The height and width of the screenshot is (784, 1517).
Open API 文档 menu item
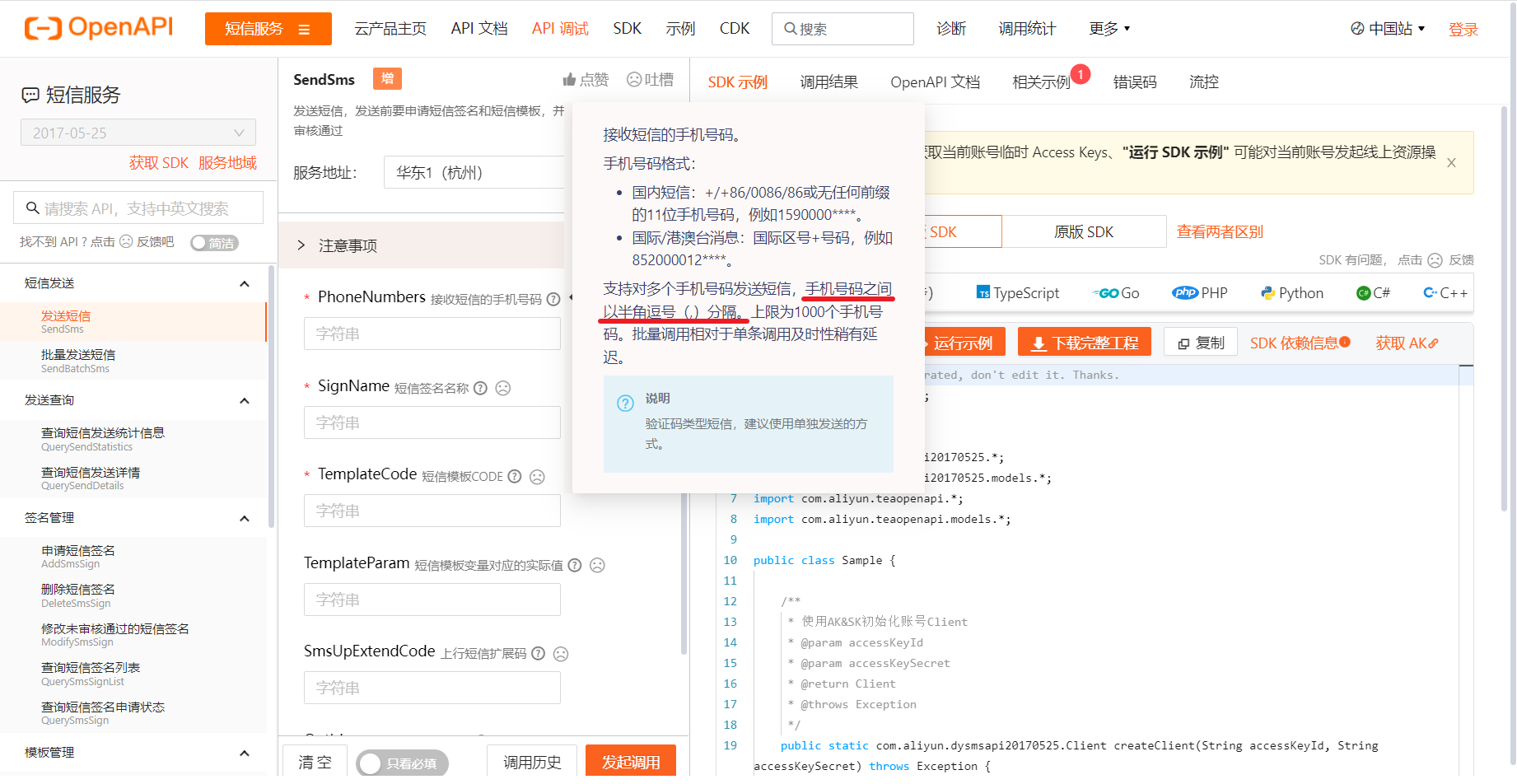coord(479,29)
